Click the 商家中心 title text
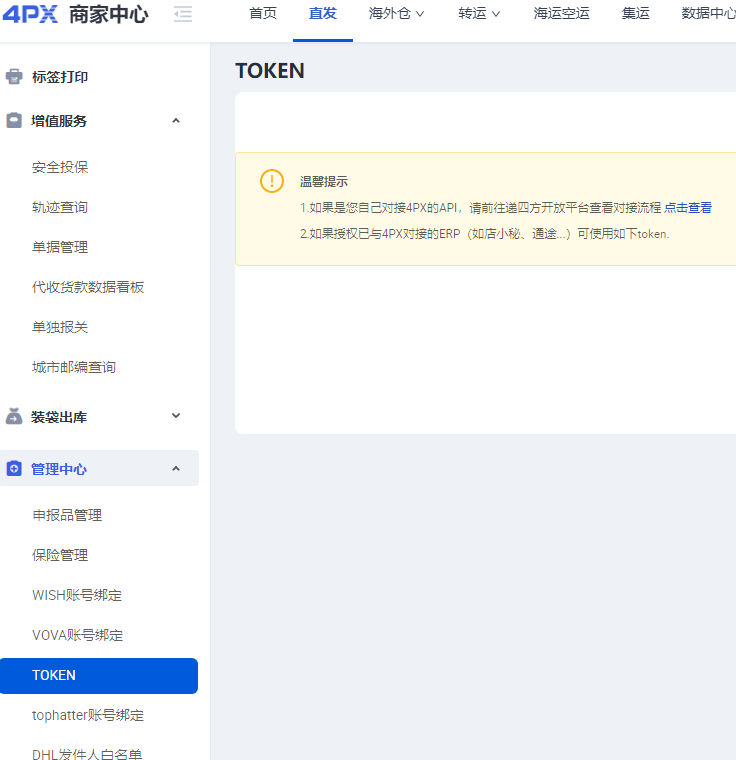736x760 pixels. (109, 15)
